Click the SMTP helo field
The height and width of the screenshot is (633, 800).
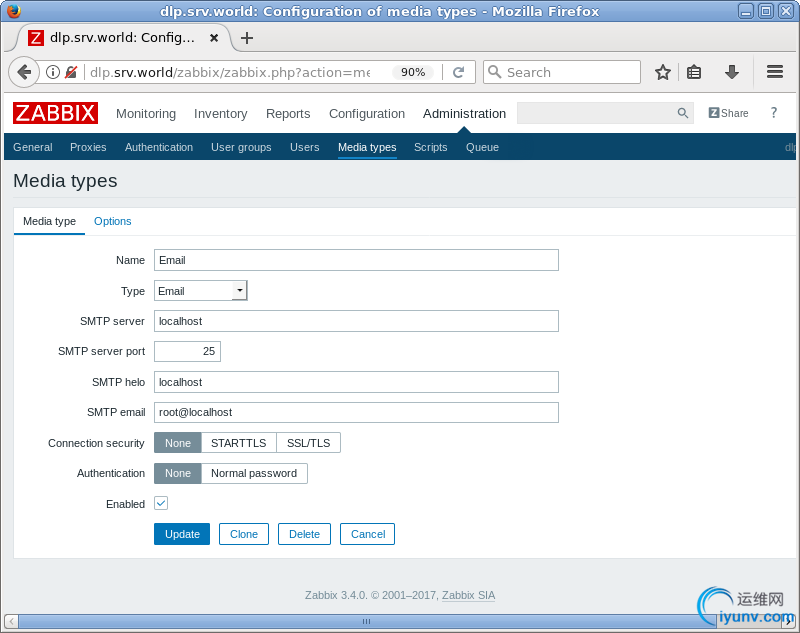pyautogui.click(x=356, y=382)
